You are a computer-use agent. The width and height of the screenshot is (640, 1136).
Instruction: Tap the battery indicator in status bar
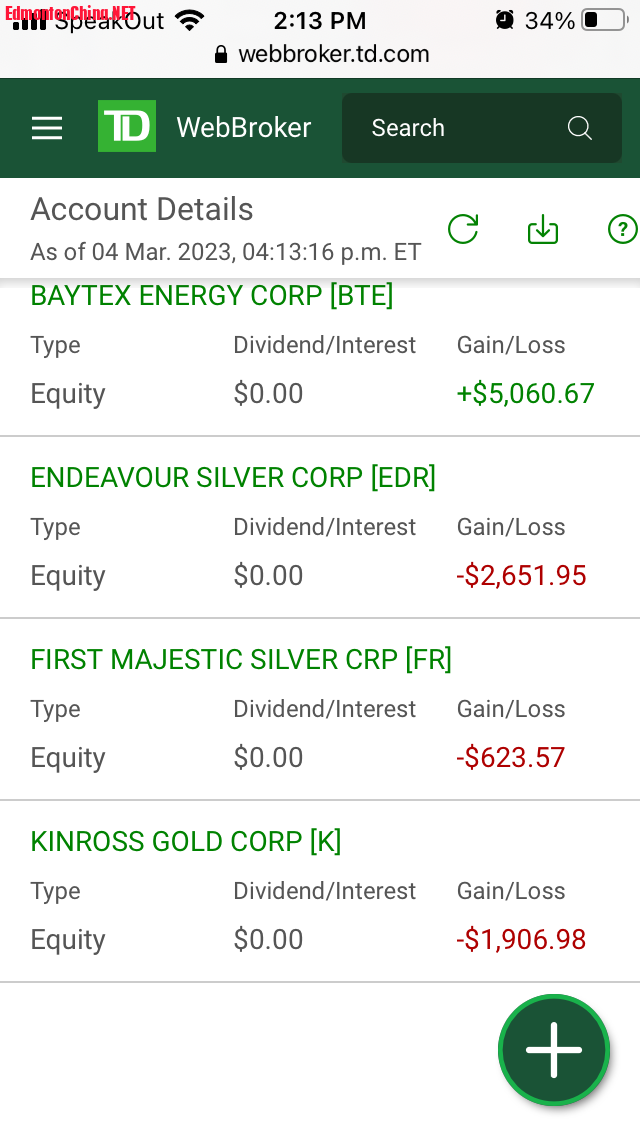(603, 20)
